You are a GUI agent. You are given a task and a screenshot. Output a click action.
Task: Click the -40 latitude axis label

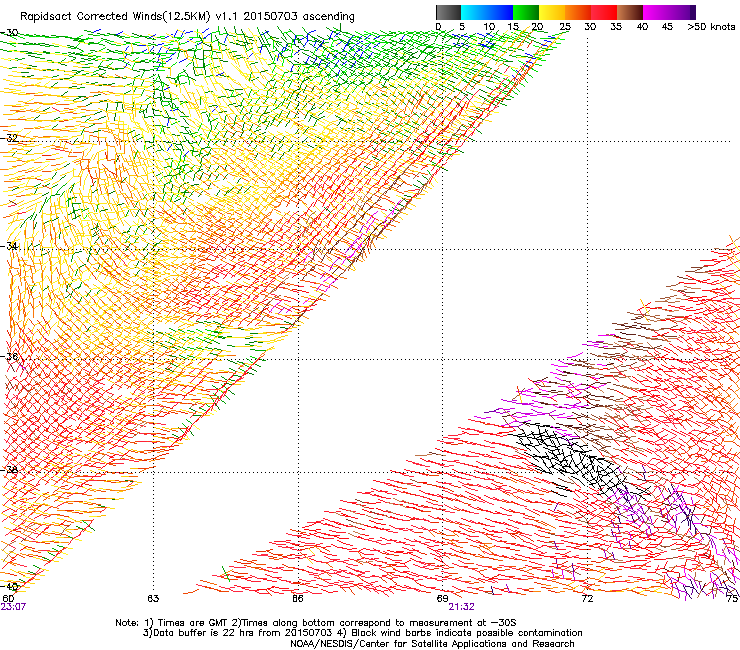9,587
